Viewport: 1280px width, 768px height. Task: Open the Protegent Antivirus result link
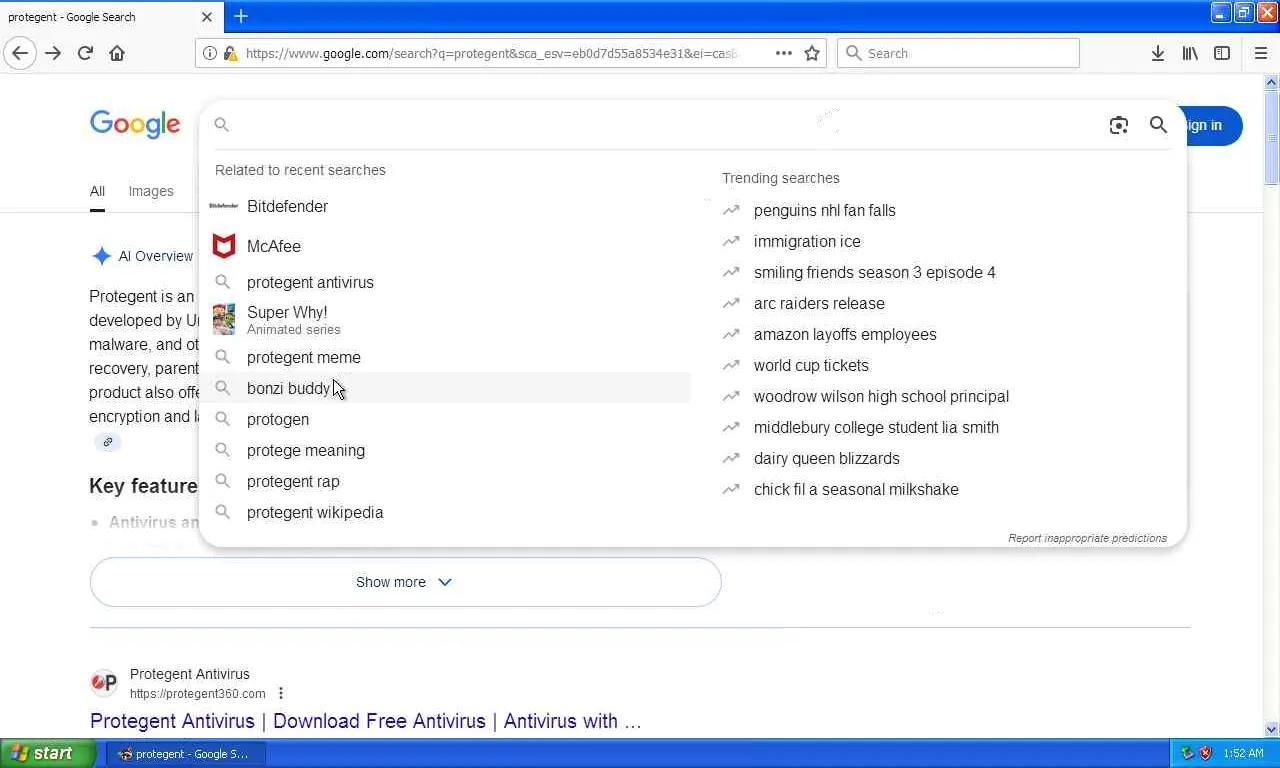[365, 721]
